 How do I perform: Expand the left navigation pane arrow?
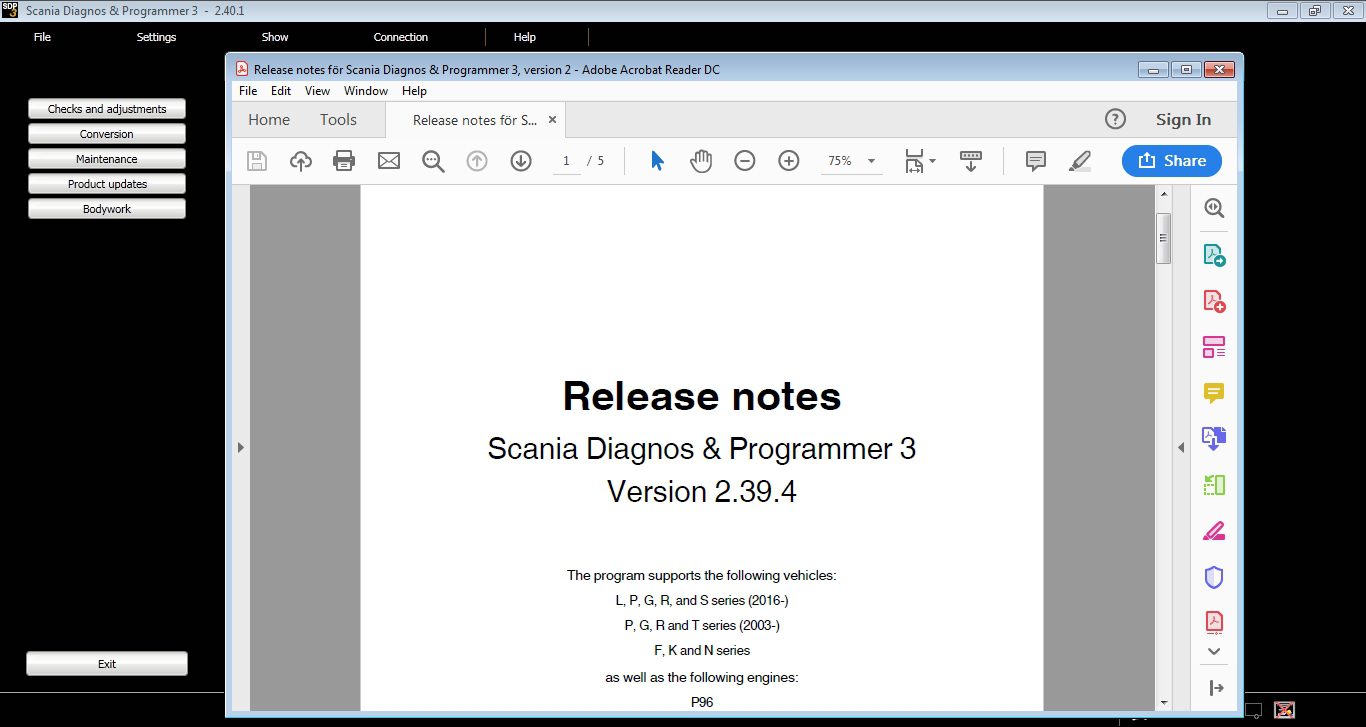click(x=240, y=447)
